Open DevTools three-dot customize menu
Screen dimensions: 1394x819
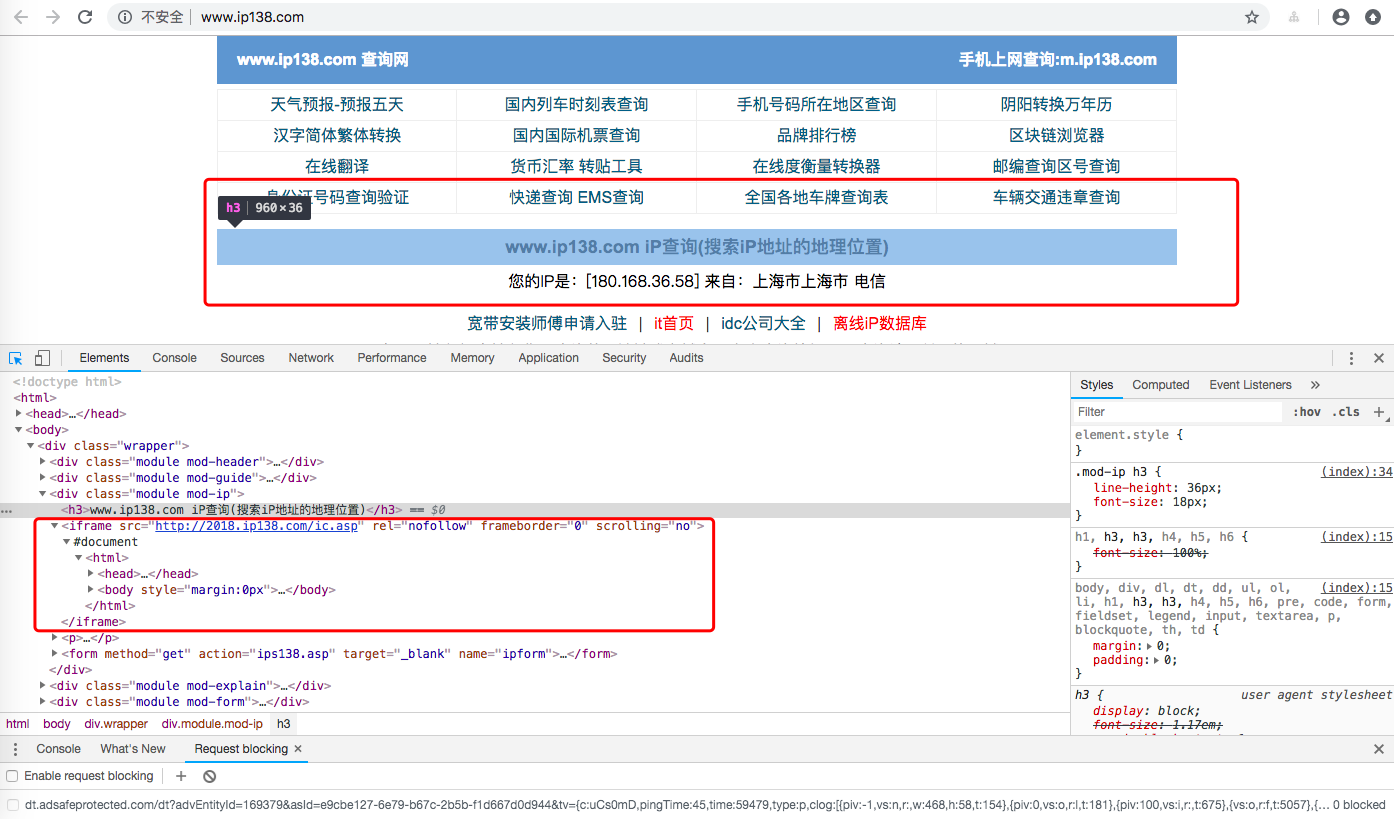(x=1351, y=358)
